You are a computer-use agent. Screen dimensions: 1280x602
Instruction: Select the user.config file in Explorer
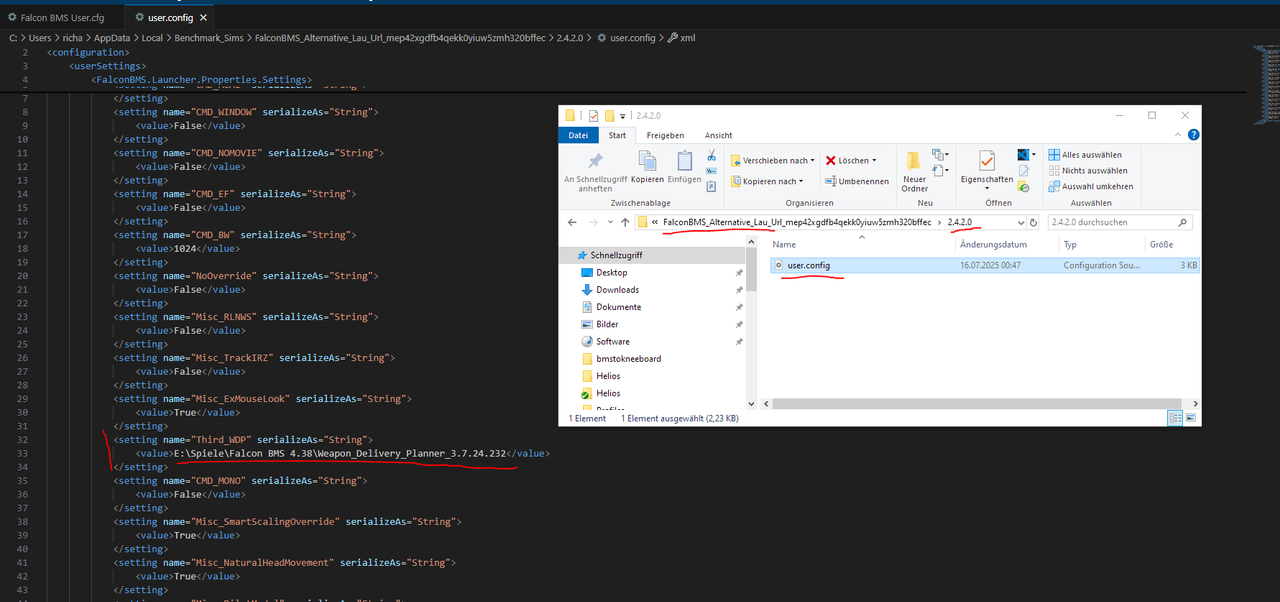(984, 265)
